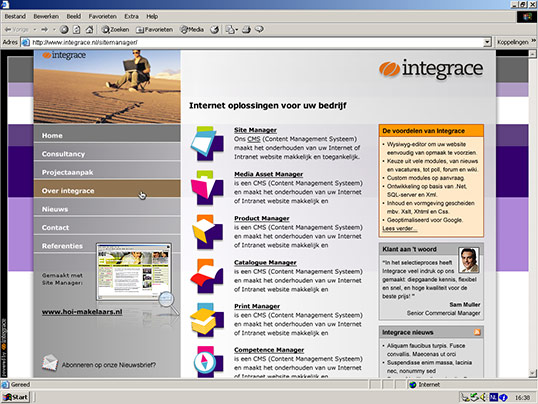
Task: Click the Windows Start button
Action: click(x=15, y=397)
